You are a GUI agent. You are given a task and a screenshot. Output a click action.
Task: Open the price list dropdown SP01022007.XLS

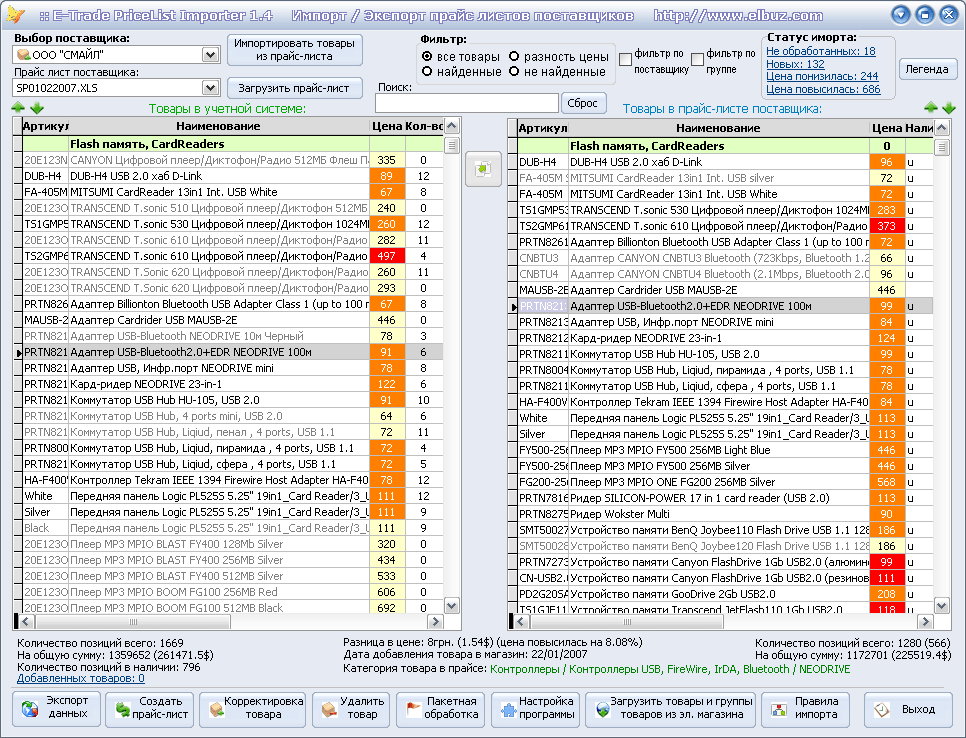pos(210,88)
